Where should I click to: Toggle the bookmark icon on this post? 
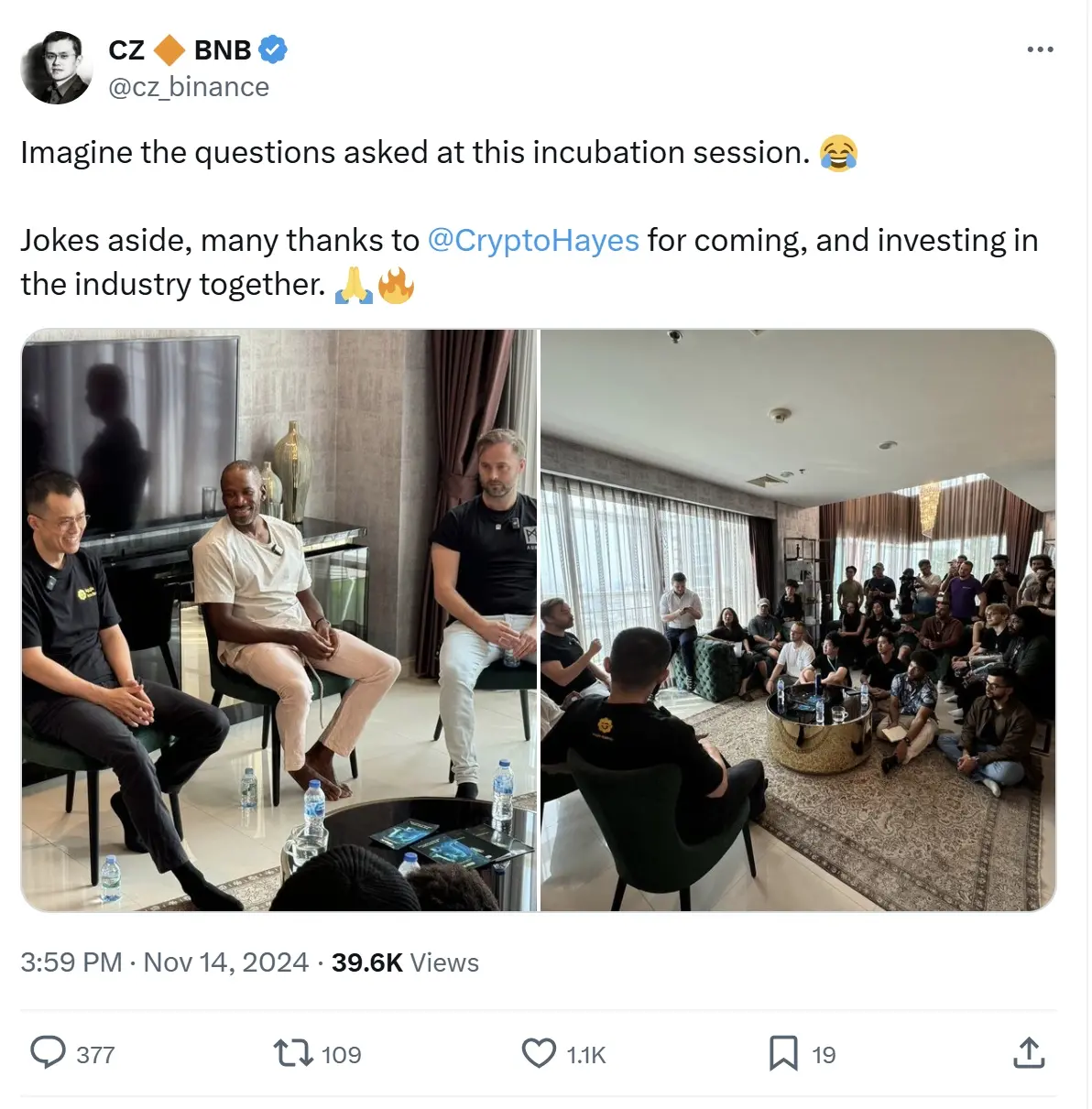tap(783, 1053)
